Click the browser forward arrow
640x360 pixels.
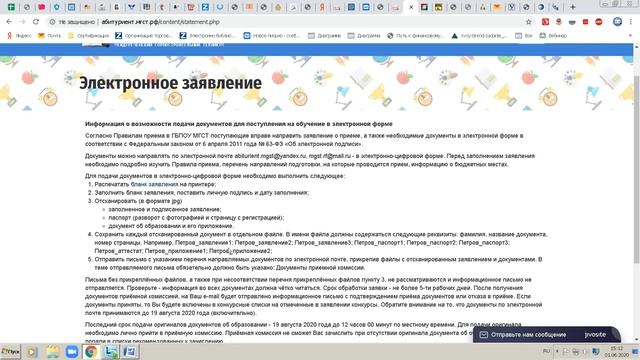pos(22,22)
